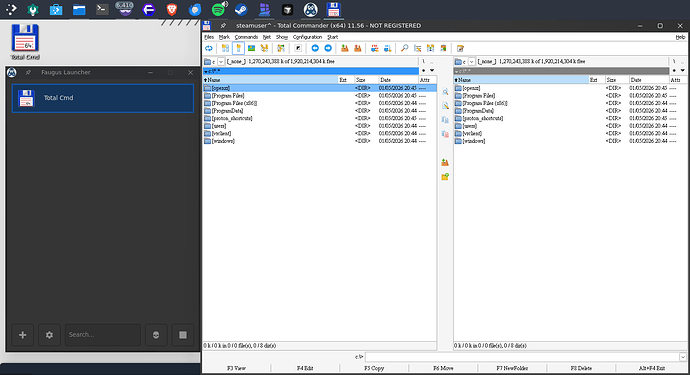Open the right panel directory history arrow
Image resolution: width=690 pixels, height=375 pixels.
tap(683, 70)
